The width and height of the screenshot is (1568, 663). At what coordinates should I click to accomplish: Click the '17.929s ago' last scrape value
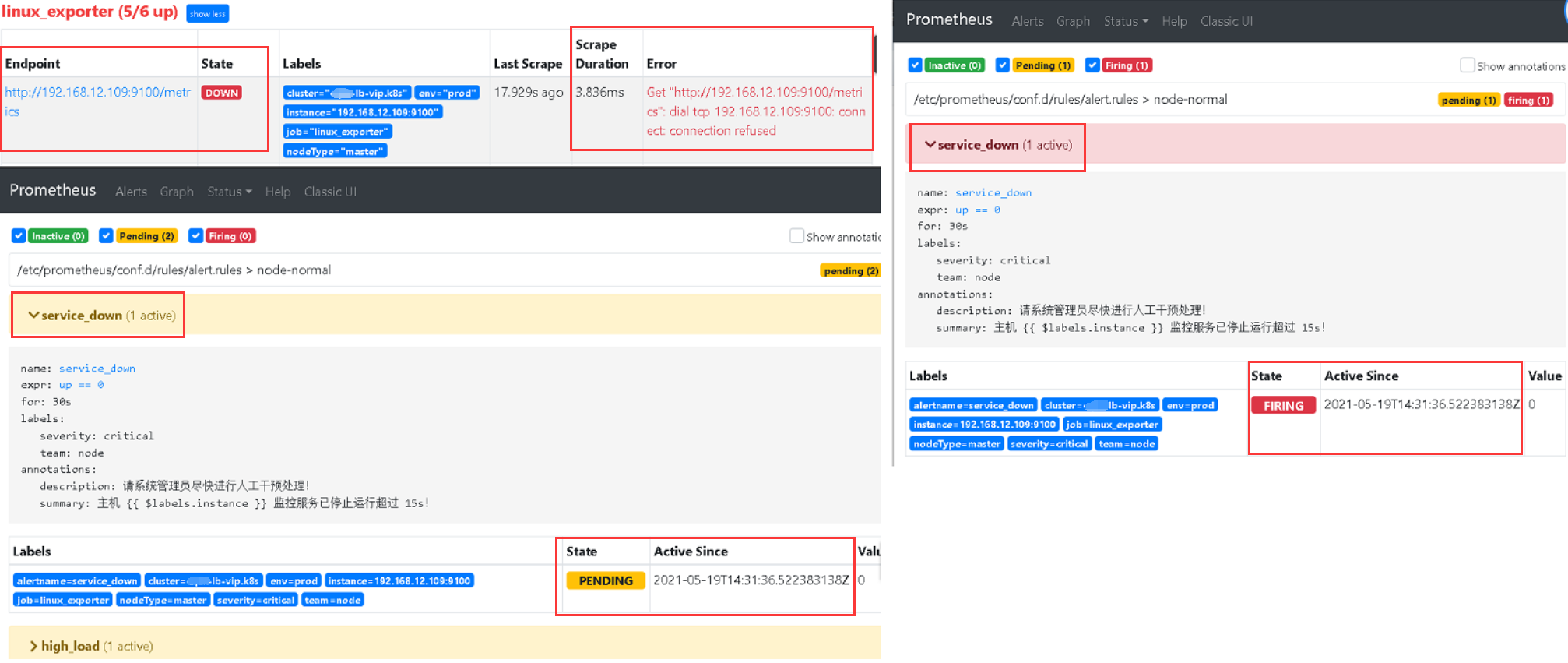[x=529, y=92]
